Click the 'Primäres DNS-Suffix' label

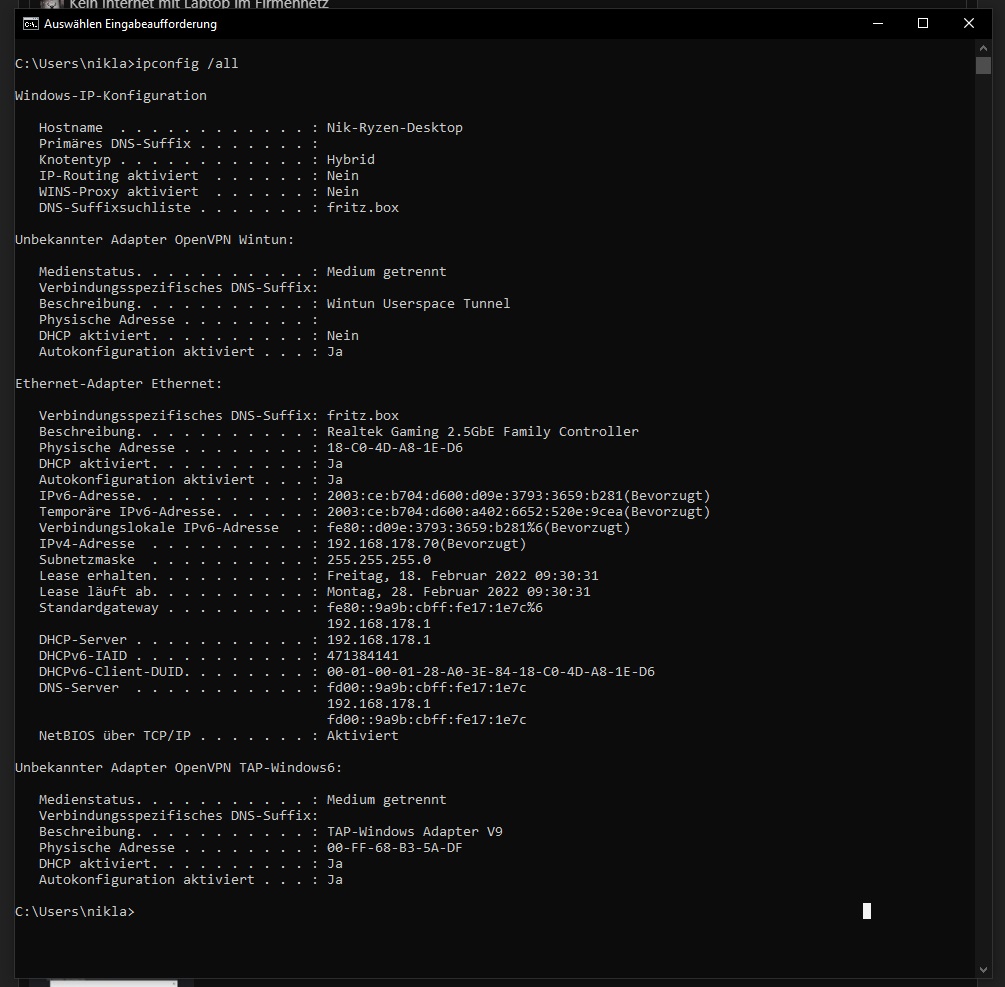(x=115, y=144)
